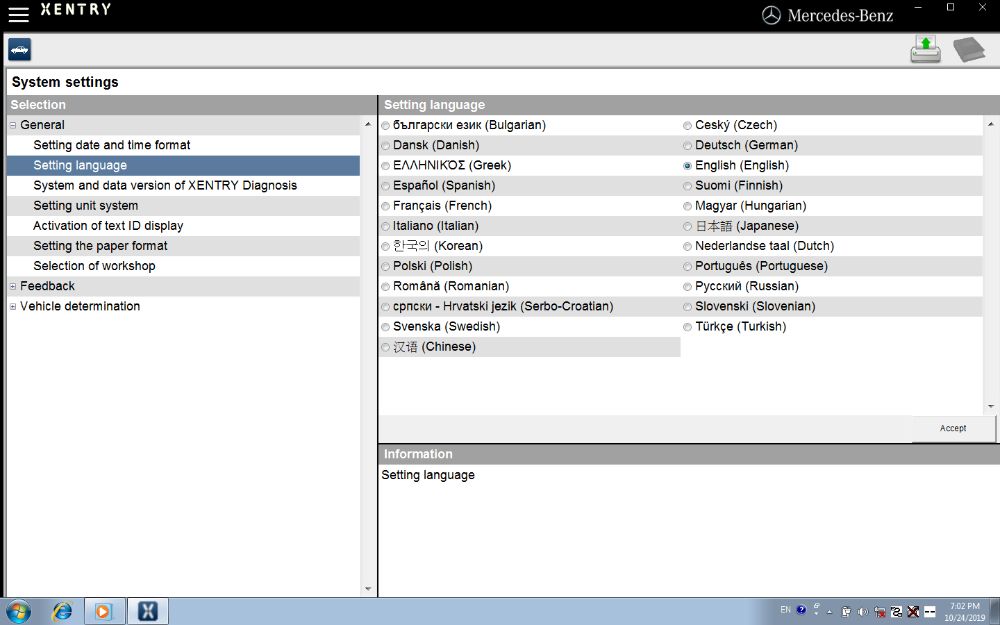
Task: Select Deutsch (German) radio button
Action: pyautogui.click(x=688, y=146)
